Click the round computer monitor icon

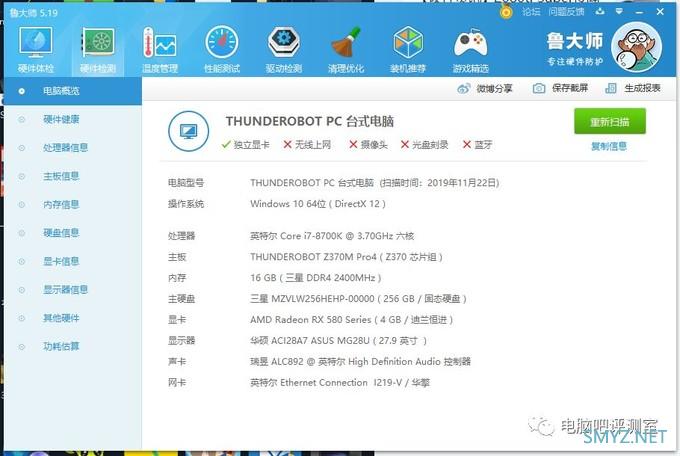188,131
